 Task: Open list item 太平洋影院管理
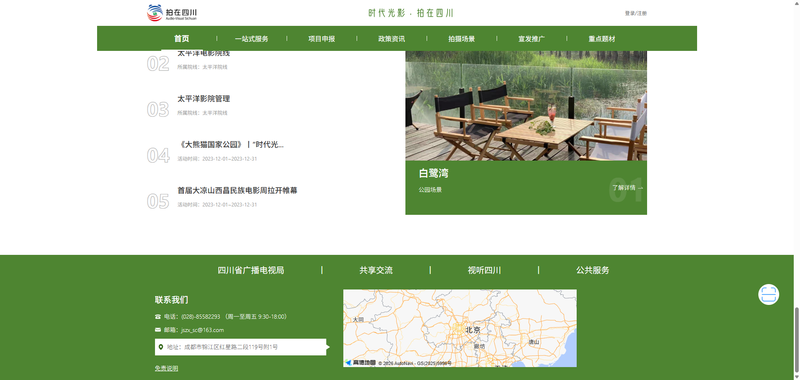(204, 99)
